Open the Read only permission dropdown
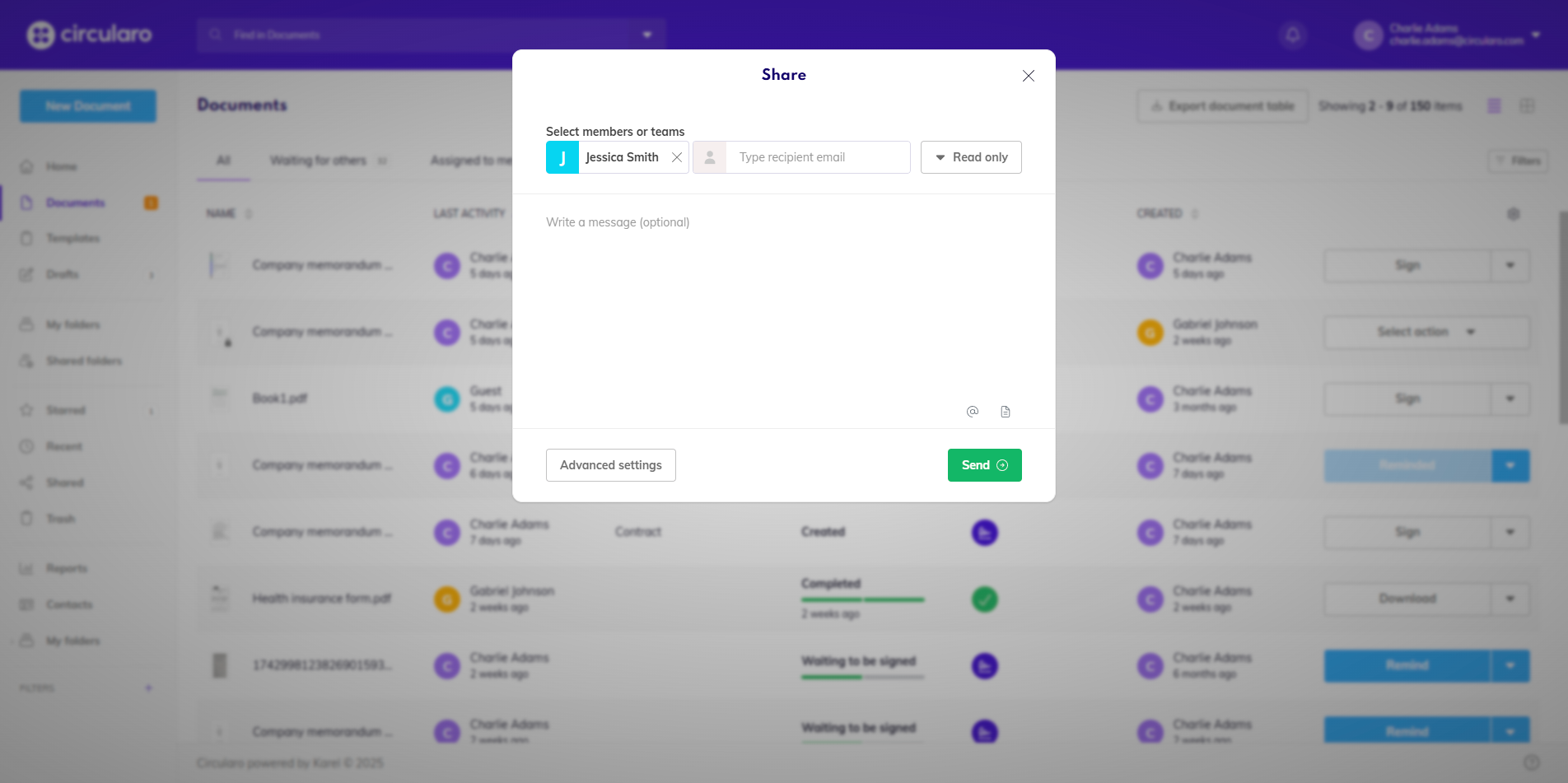 (971, 157)
